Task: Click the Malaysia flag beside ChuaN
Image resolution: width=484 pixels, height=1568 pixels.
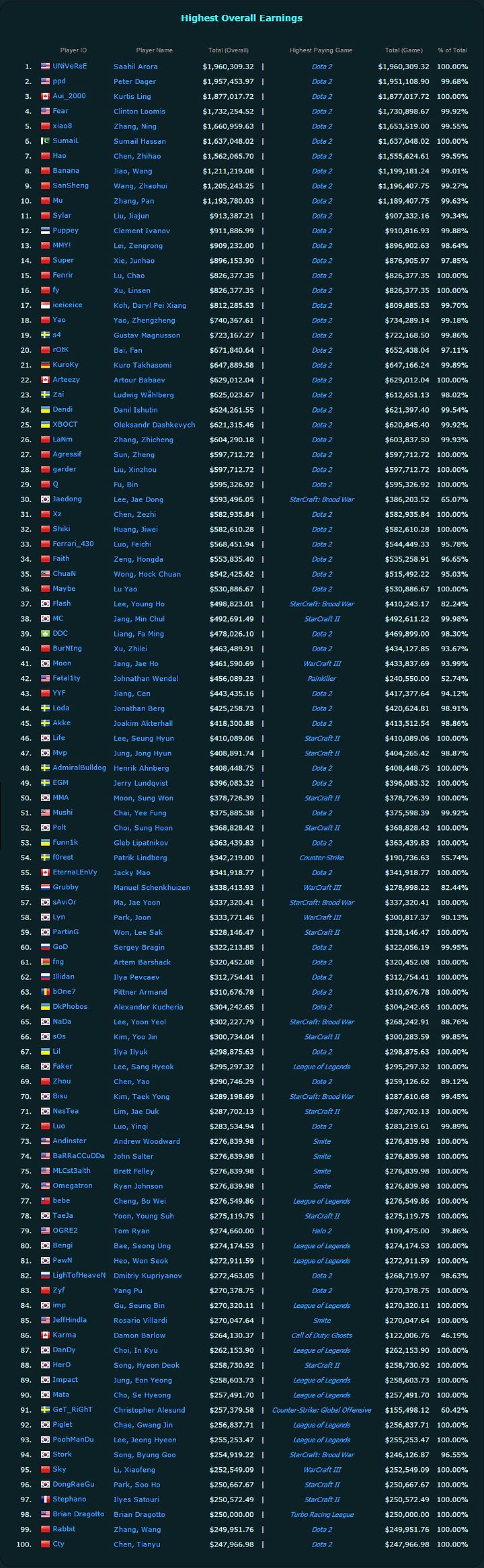Action: [x=46, y=574]
